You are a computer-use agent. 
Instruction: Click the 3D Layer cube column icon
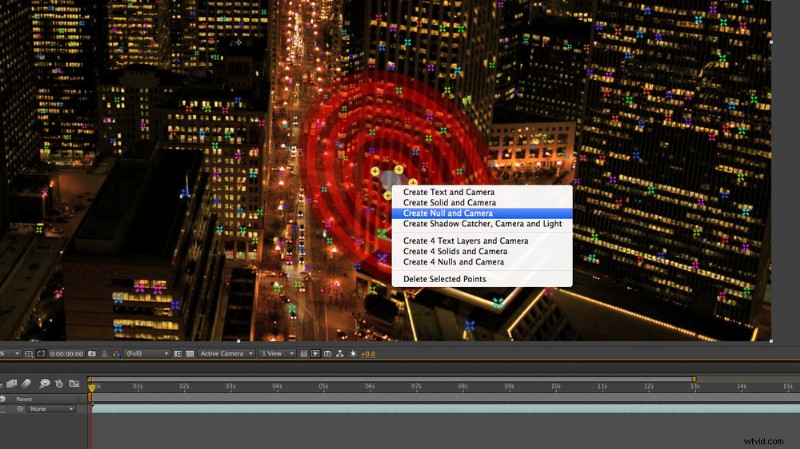tap(3, 399)
